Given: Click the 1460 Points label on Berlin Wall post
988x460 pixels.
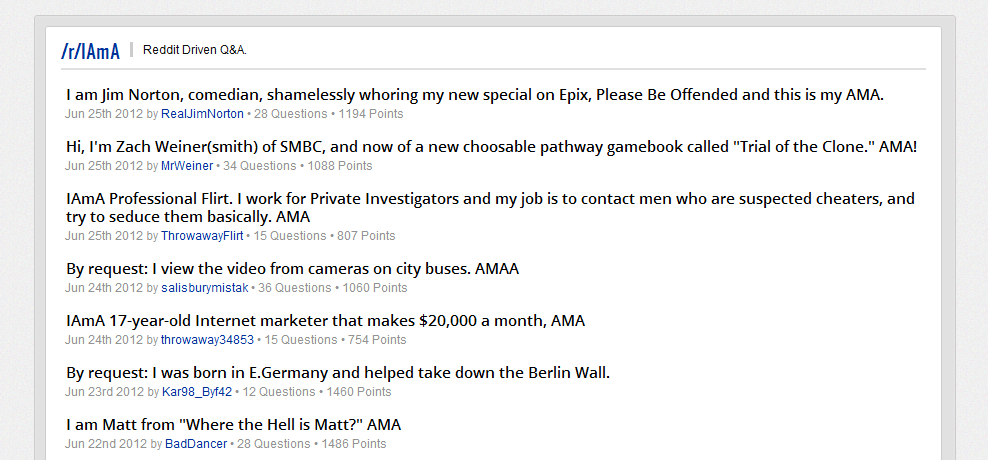Looking at the screenshot, I should (359, 392).
